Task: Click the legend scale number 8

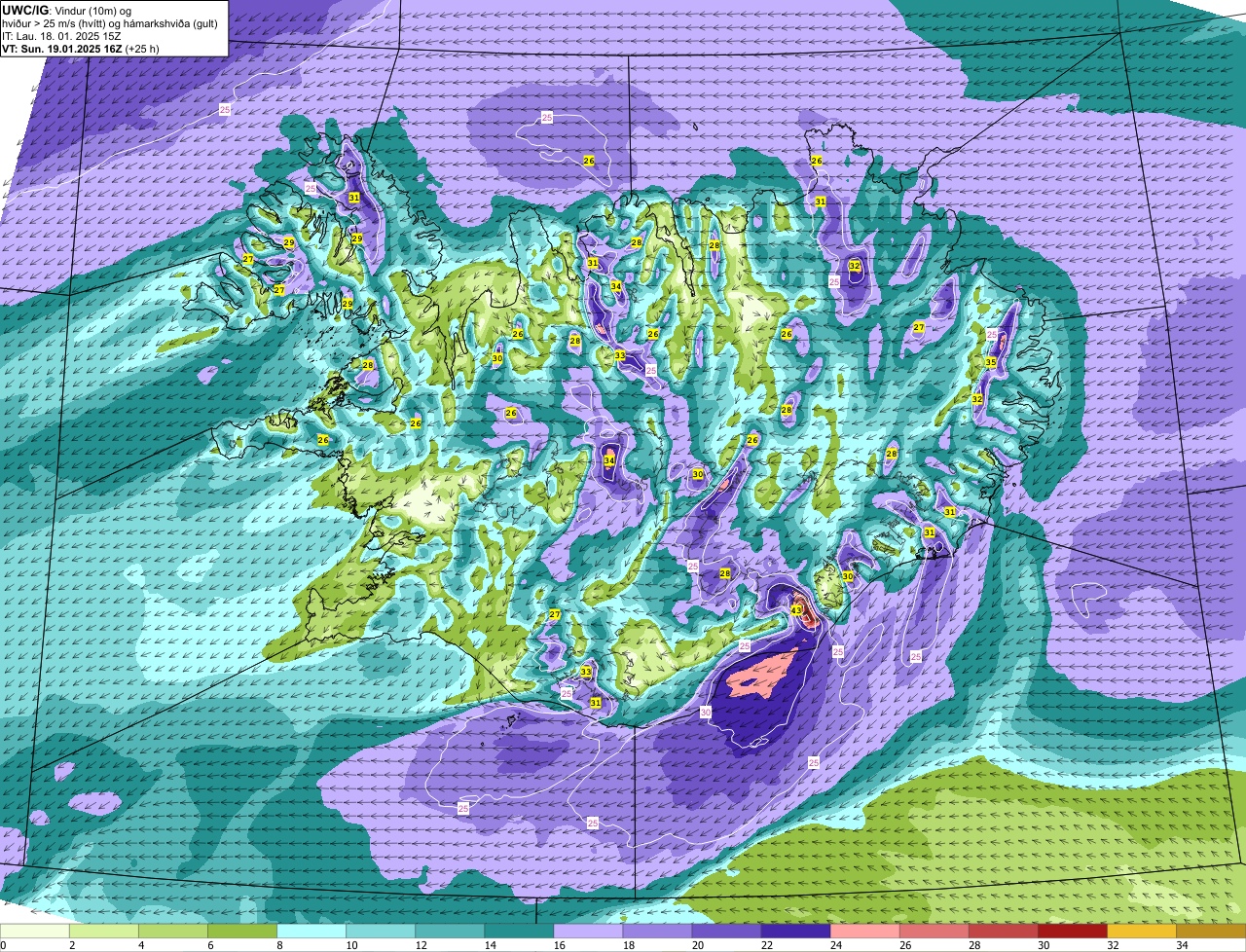Action: (278, 945)
